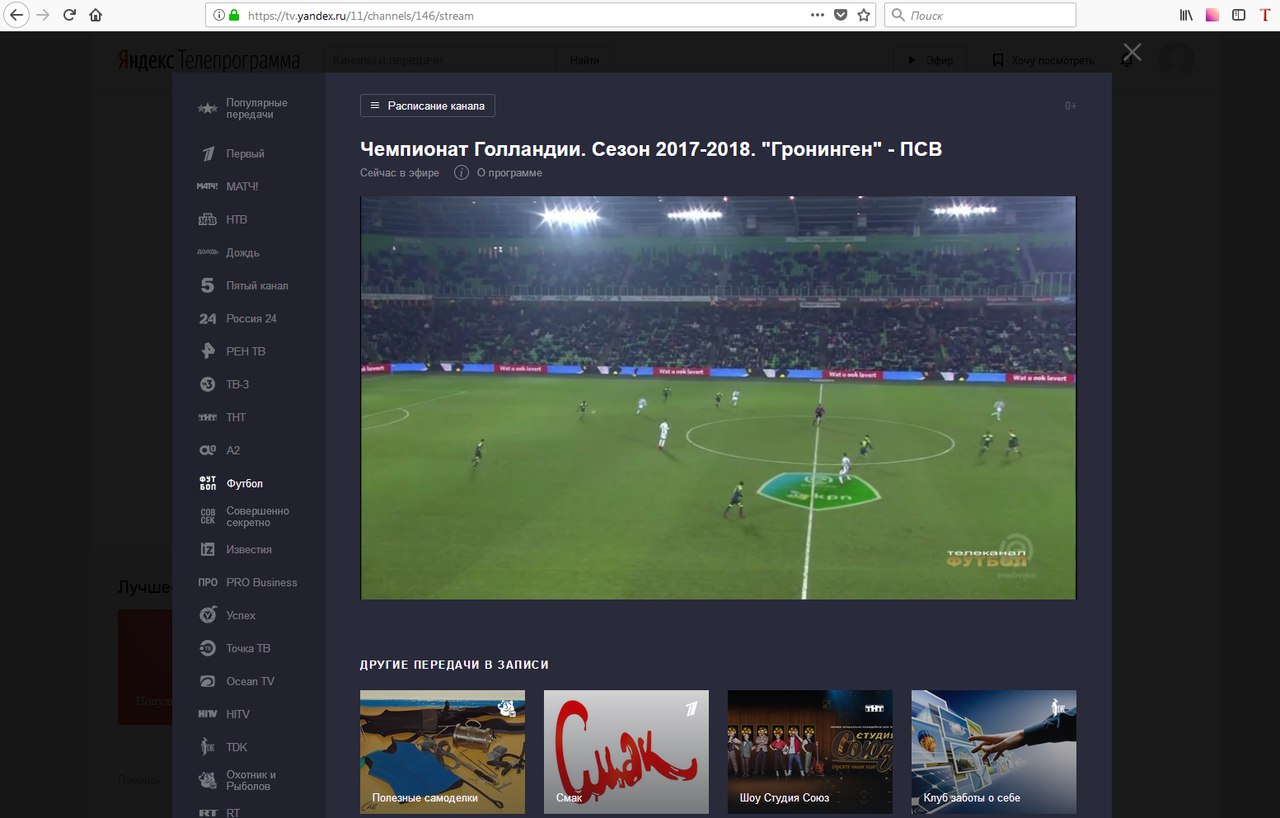Open the browser library icon
The image size is (1280, 818).
[1186, 15]
